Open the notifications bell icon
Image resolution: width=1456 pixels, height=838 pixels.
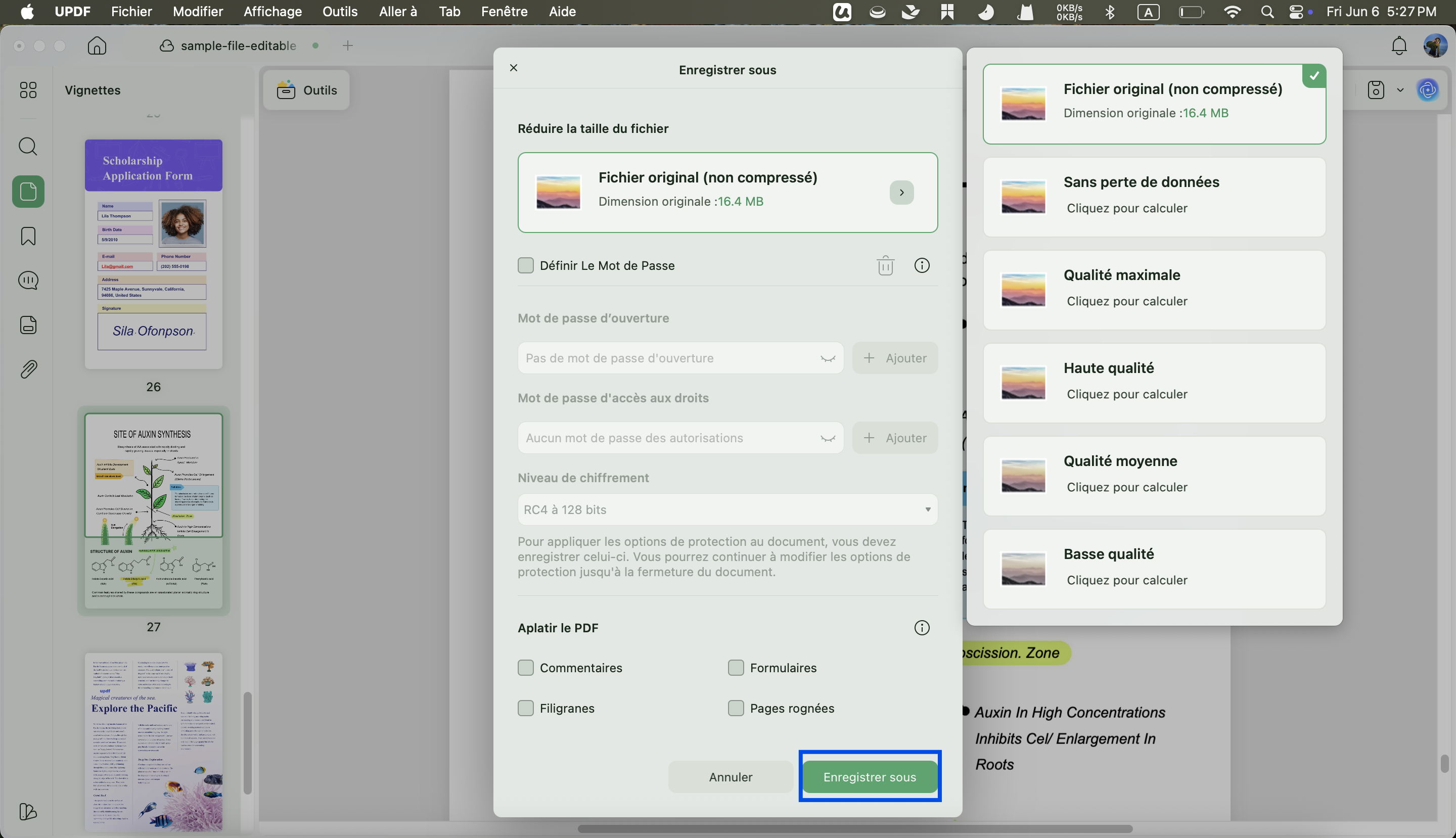tap(1399, 45)
